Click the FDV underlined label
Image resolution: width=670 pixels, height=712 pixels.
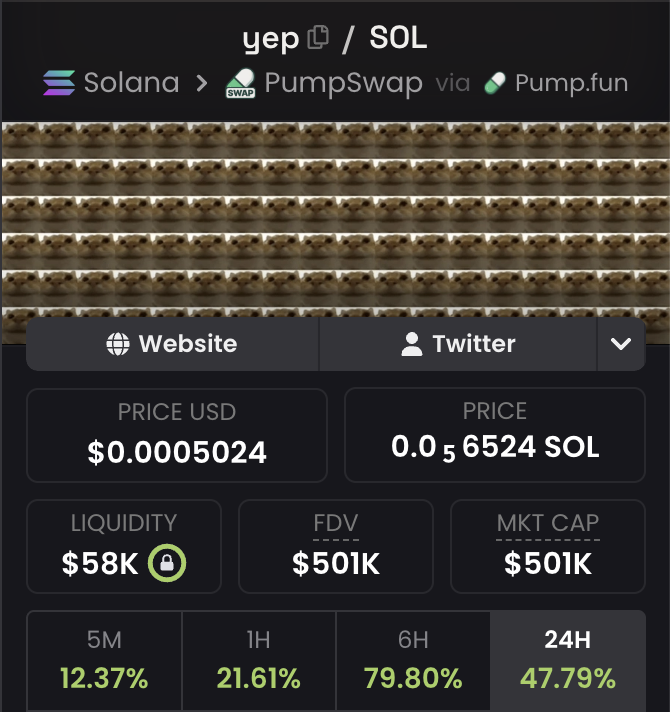click(x=336, y=523)
